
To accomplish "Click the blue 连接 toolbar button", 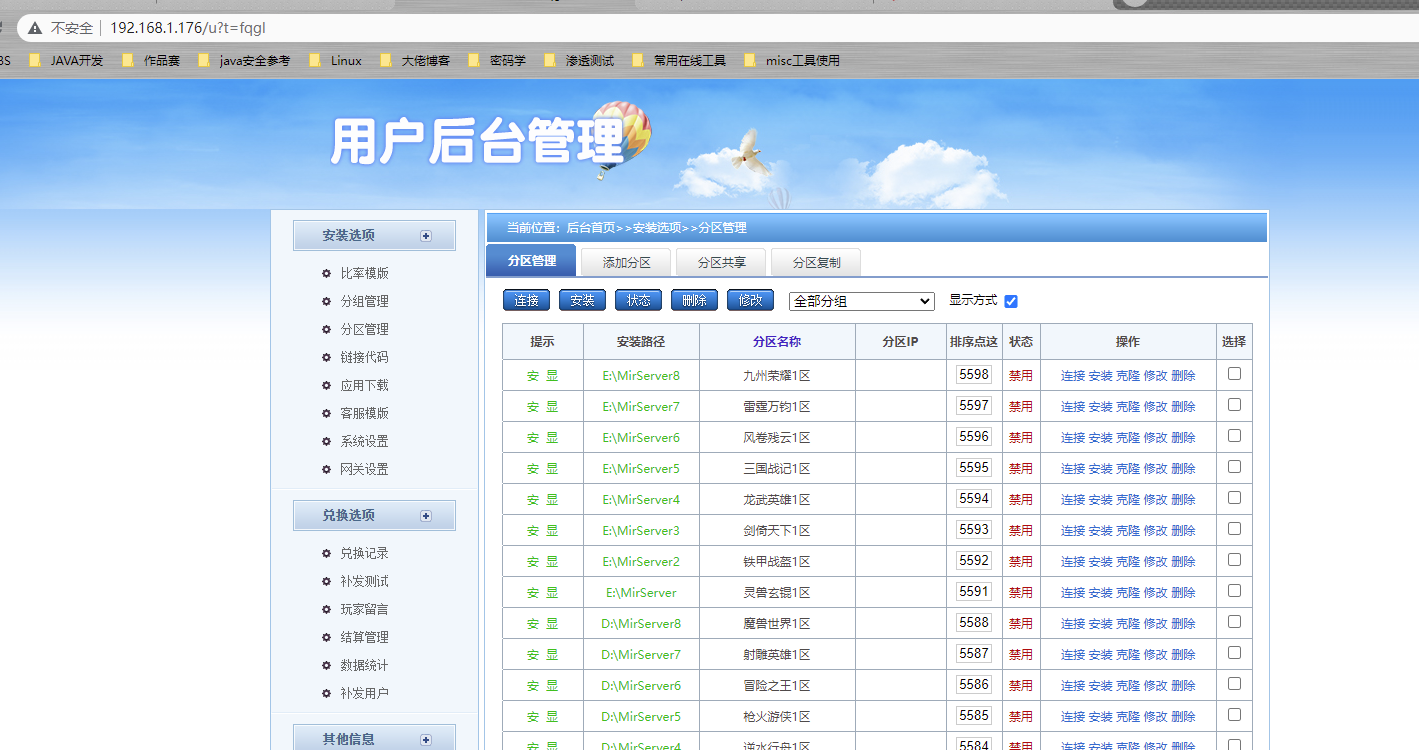I will click(526, 300).
